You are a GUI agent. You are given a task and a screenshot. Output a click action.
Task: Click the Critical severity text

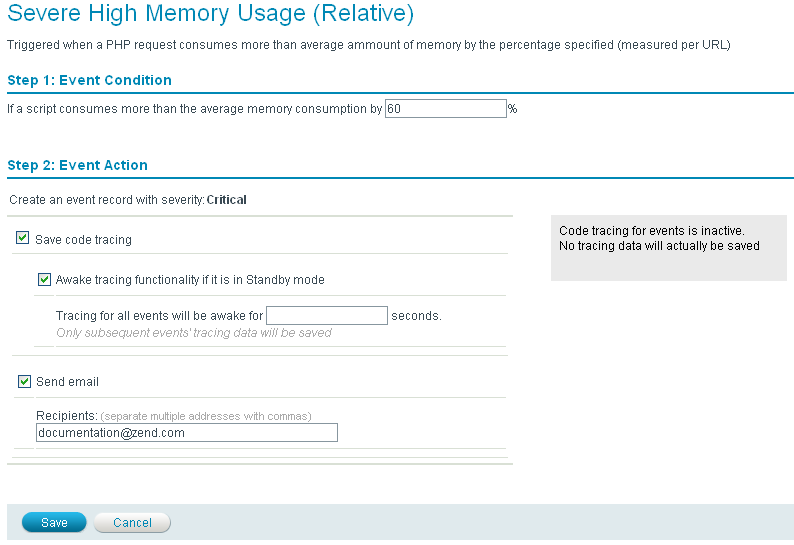pyautogui.click(x=227, y=200)
